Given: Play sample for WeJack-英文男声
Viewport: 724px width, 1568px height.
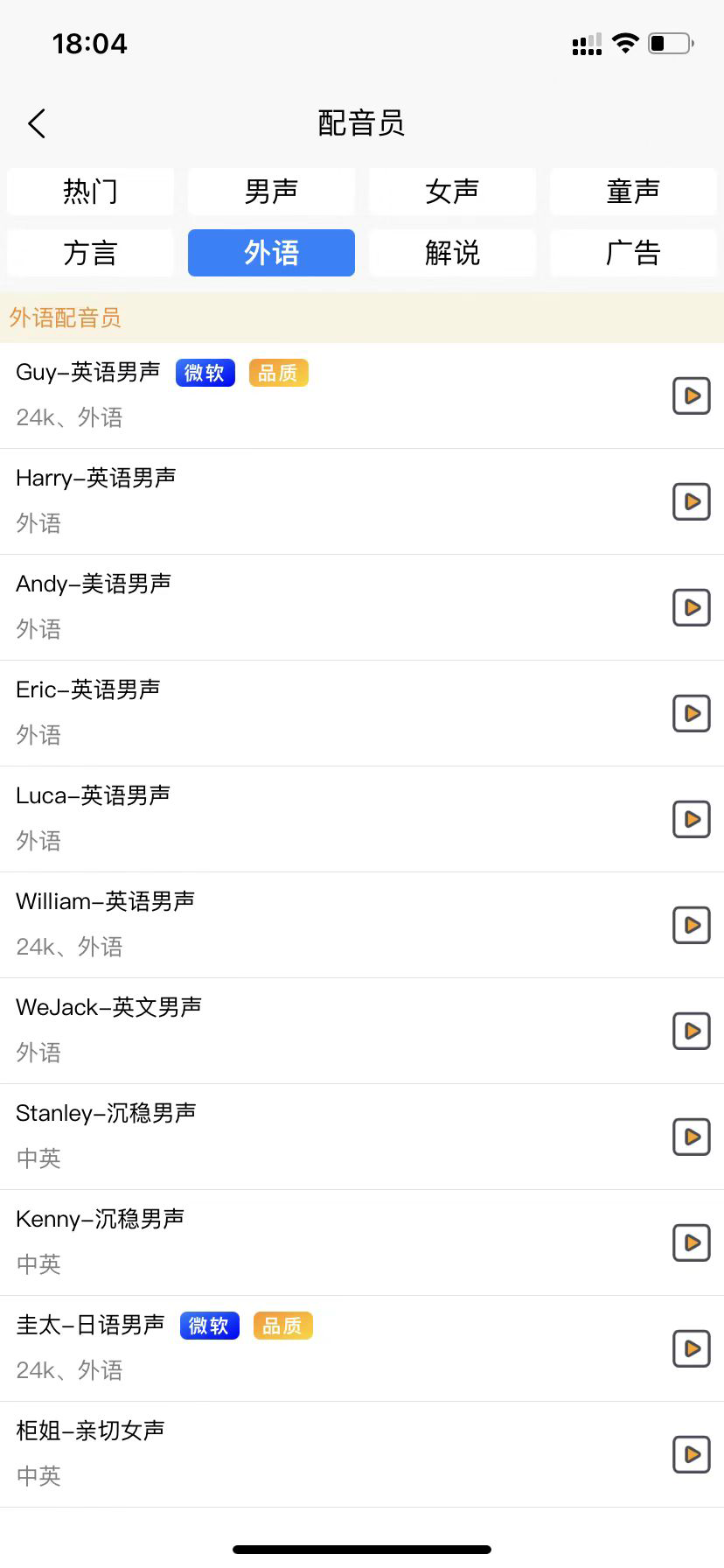Looking at the screenshot, I should 692,1031.
